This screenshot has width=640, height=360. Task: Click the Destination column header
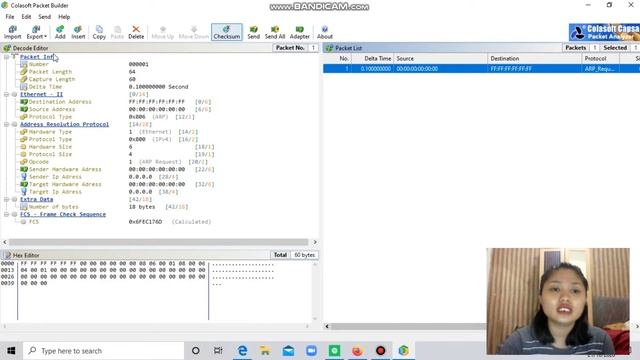point(535,58)
